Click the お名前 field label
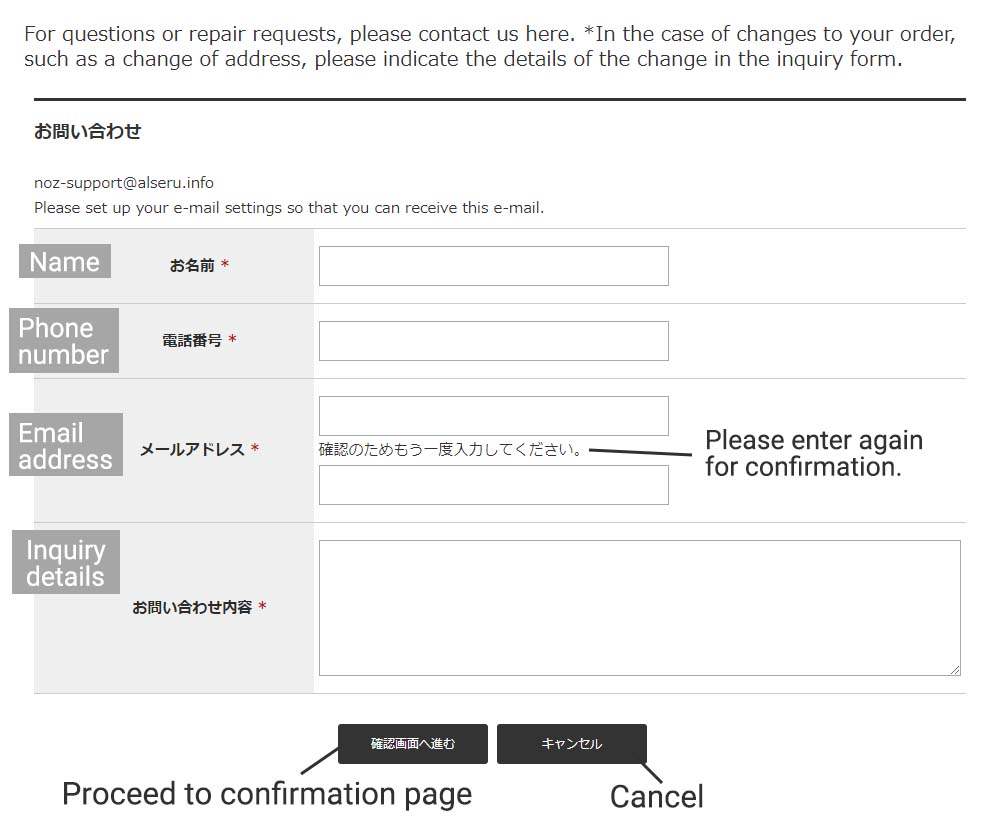Screen dimensions: 1000x838 click(192, 265)
